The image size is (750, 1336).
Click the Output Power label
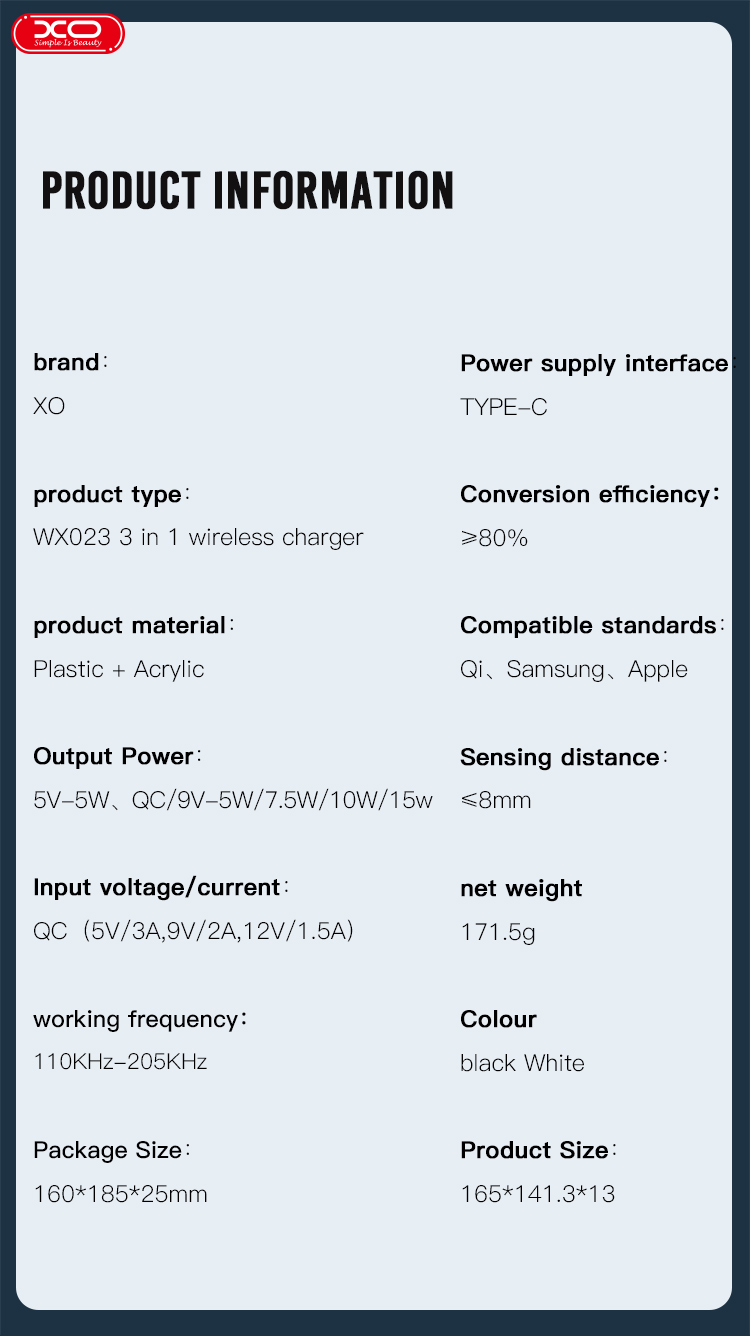click(x=117, y=756)
